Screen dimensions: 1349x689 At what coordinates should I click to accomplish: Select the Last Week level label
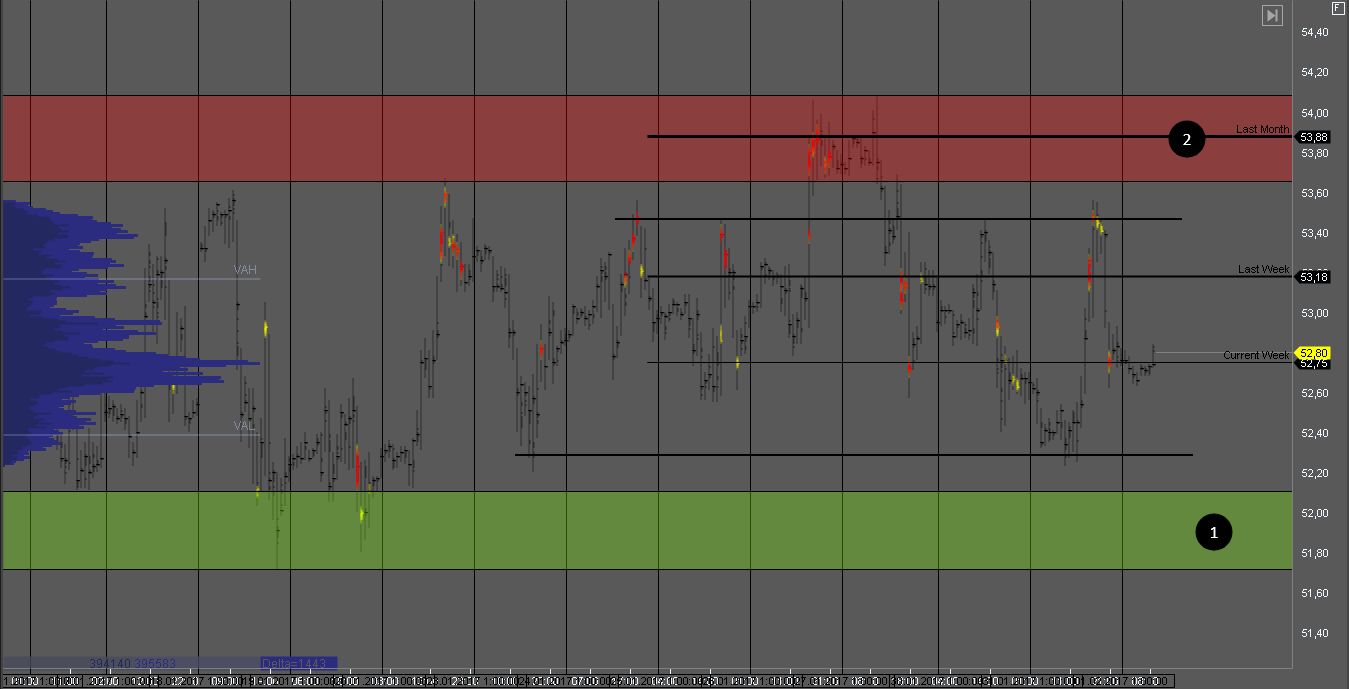pyautogui.click(x=1263, y=269)
